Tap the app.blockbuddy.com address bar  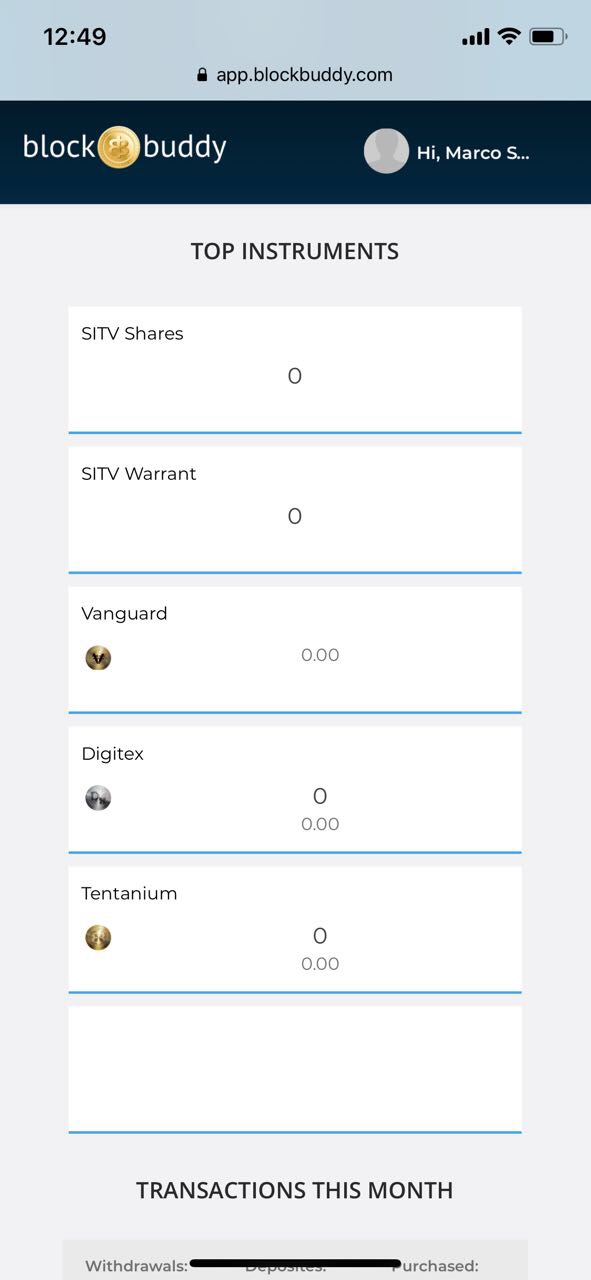coord(295,74)
